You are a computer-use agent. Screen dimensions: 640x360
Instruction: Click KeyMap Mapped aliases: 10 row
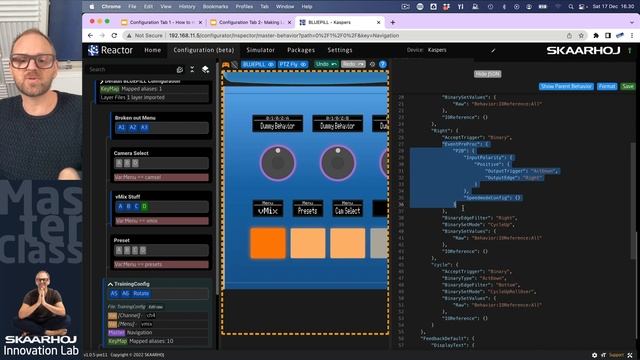(x=157, y=341)
